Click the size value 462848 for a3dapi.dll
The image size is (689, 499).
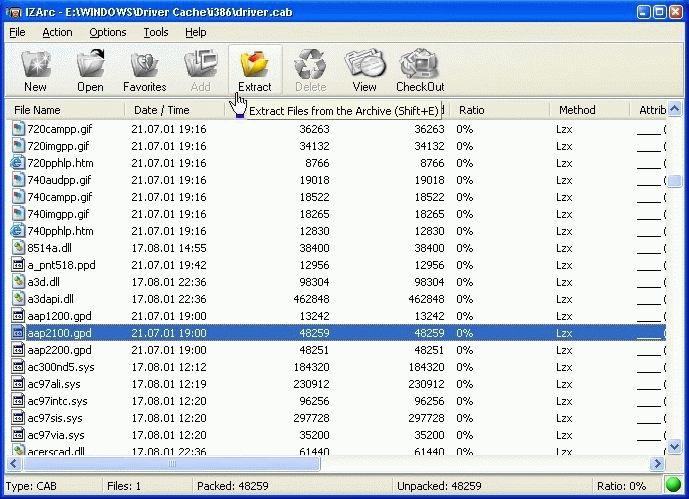[311, 299]
